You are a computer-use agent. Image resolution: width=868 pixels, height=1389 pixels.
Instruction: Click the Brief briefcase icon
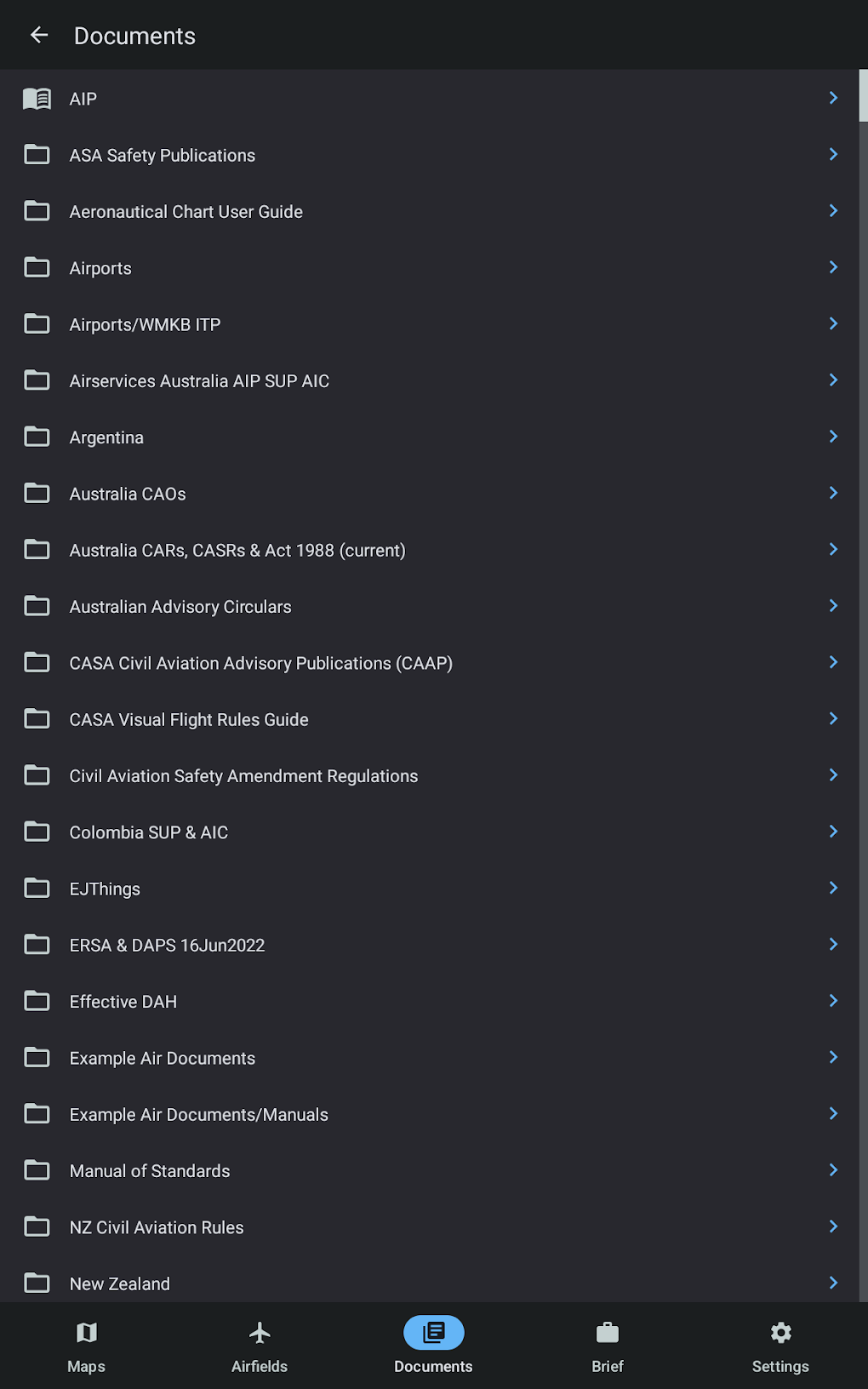tap(608, 1333)
